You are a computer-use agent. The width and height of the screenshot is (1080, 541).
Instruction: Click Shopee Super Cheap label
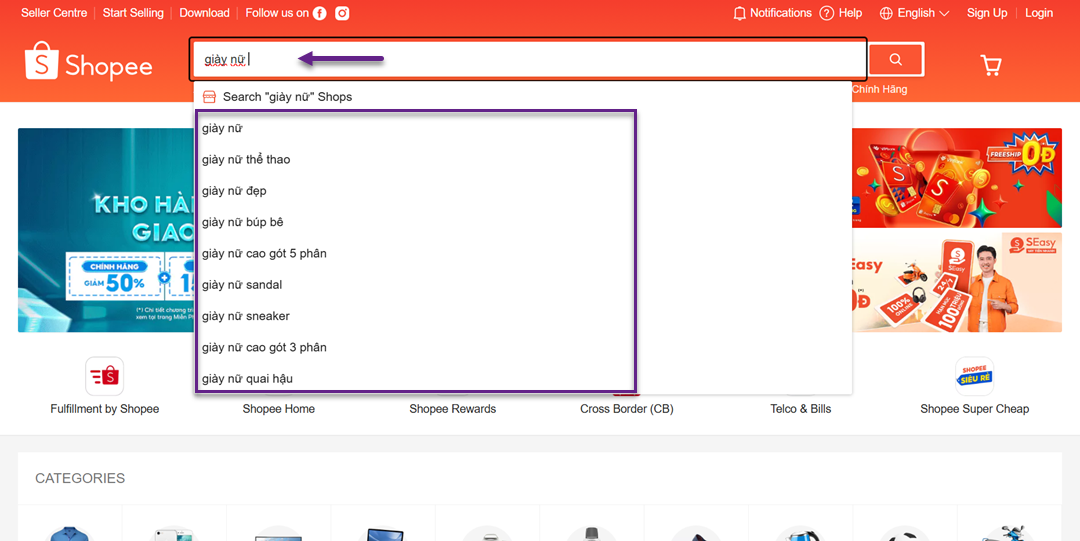[x=975, y=409]
